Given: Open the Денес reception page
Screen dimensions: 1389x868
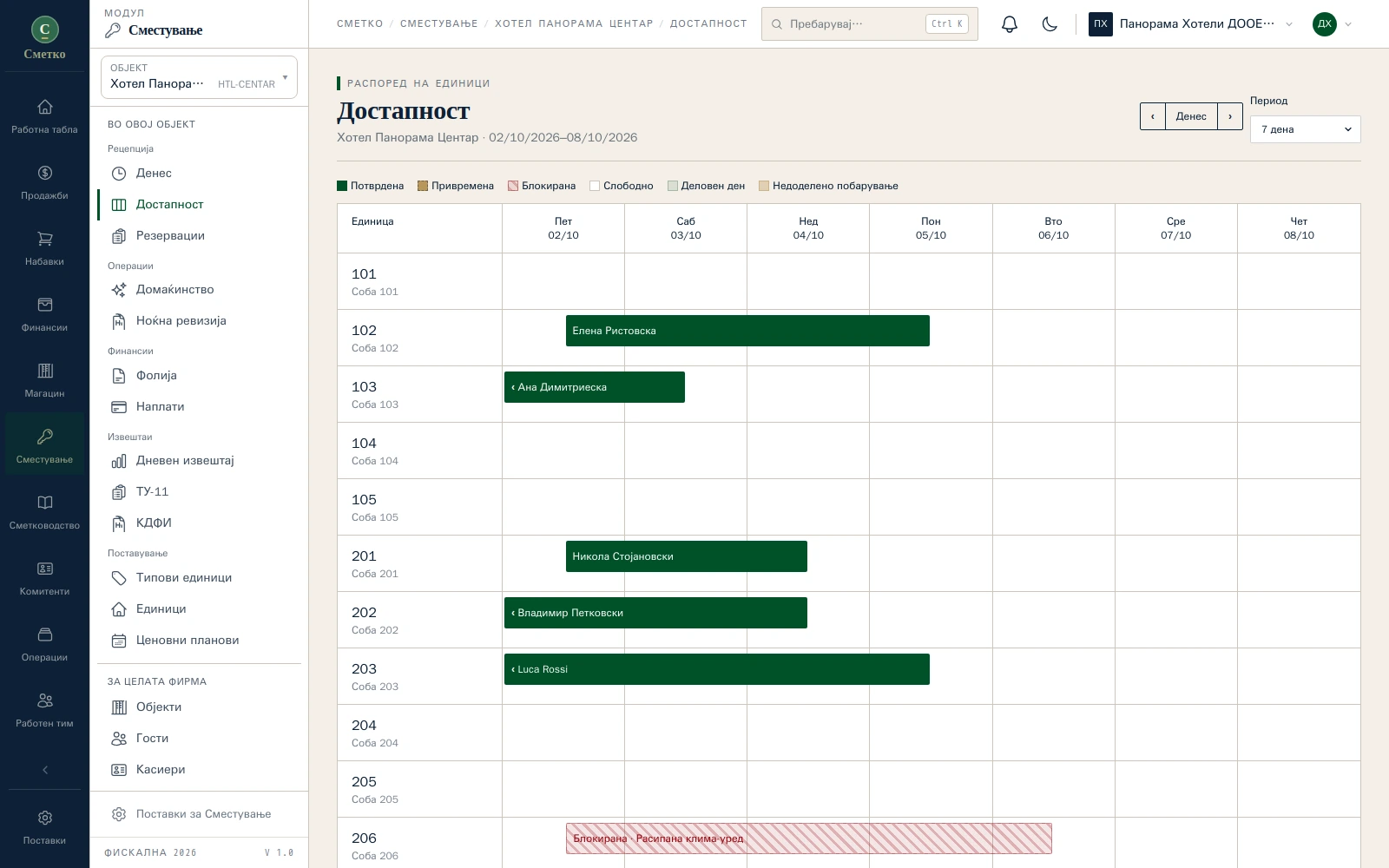Looking at the screenshot, I should (199, 173).
